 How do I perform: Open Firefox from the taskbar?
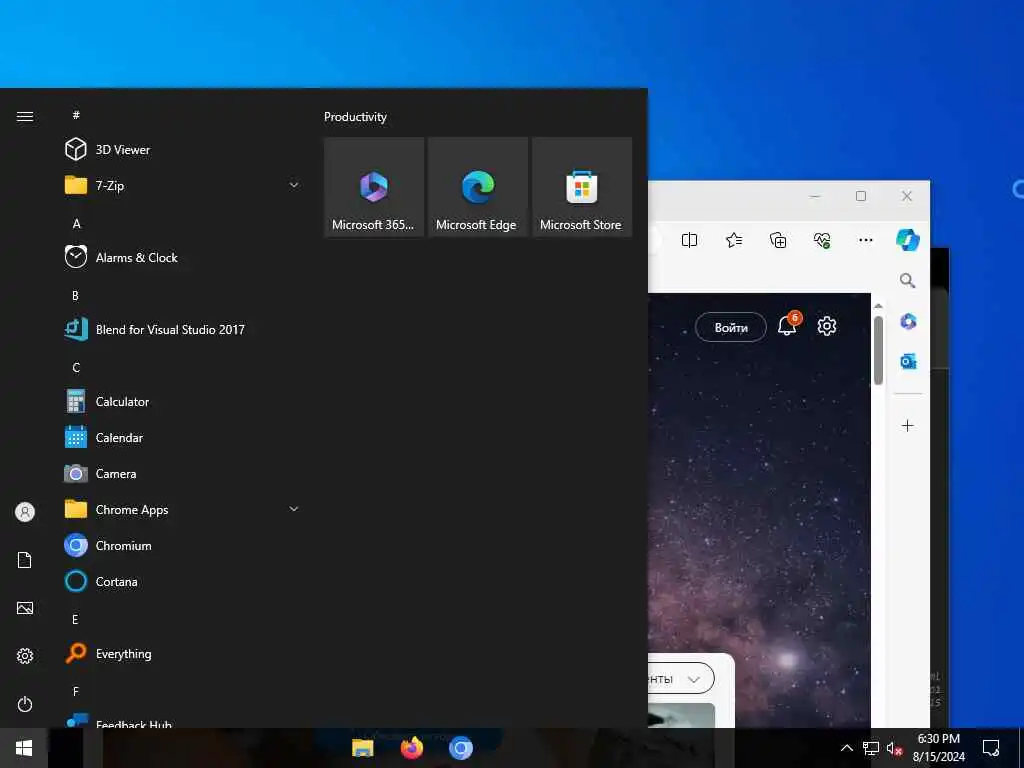(x=411, y=748)
